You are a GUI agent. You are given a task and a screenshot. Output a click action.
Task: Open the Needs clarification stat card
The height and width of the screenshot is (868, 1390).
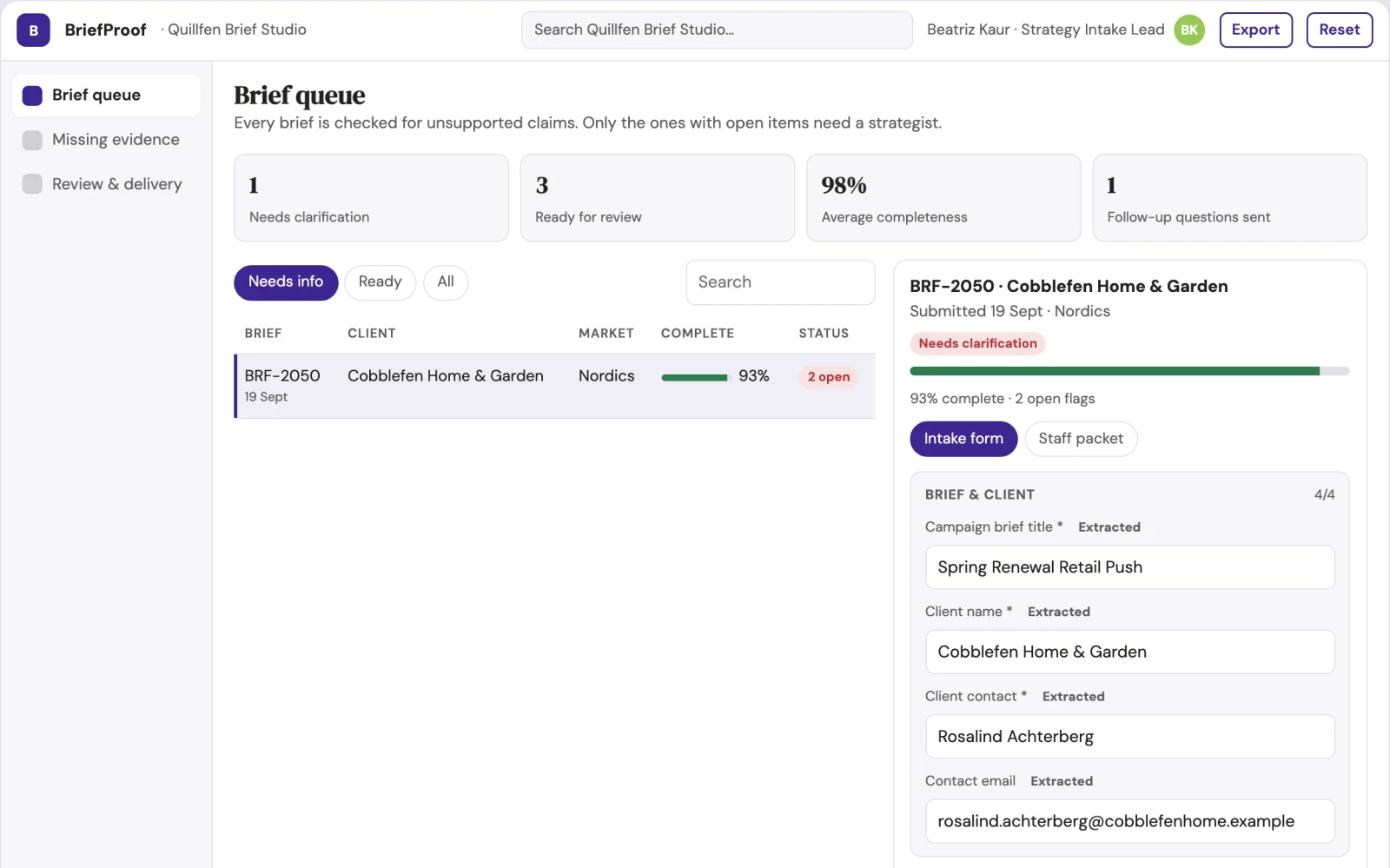coord(371,198)
